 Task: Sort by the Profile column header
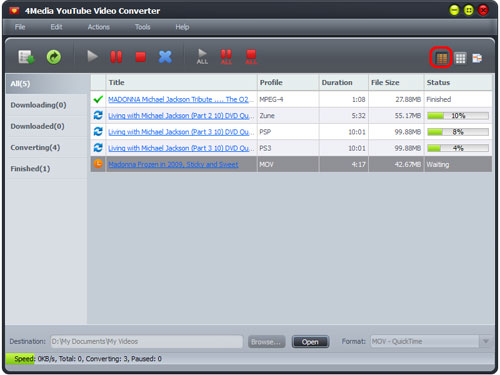click(x=288, y=82)
